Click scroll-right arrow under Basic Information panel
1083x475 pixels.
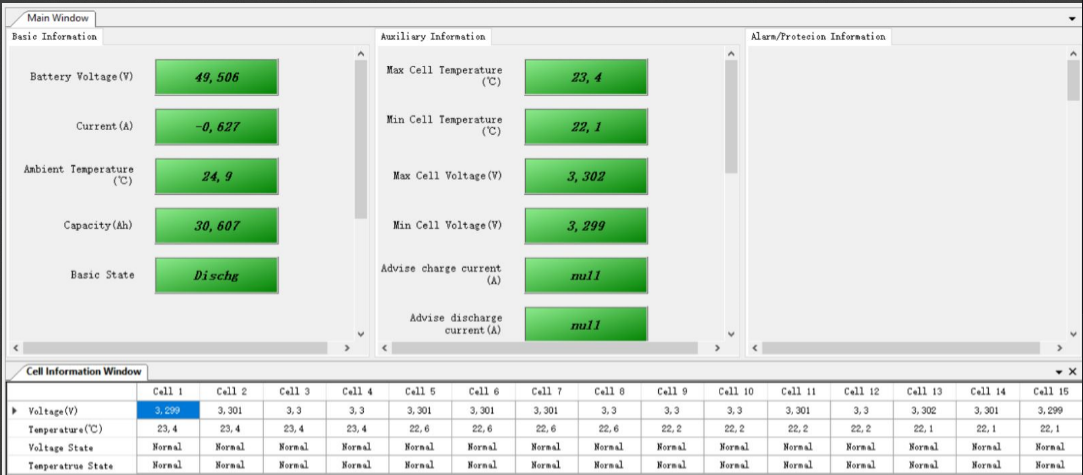point(346,348)
